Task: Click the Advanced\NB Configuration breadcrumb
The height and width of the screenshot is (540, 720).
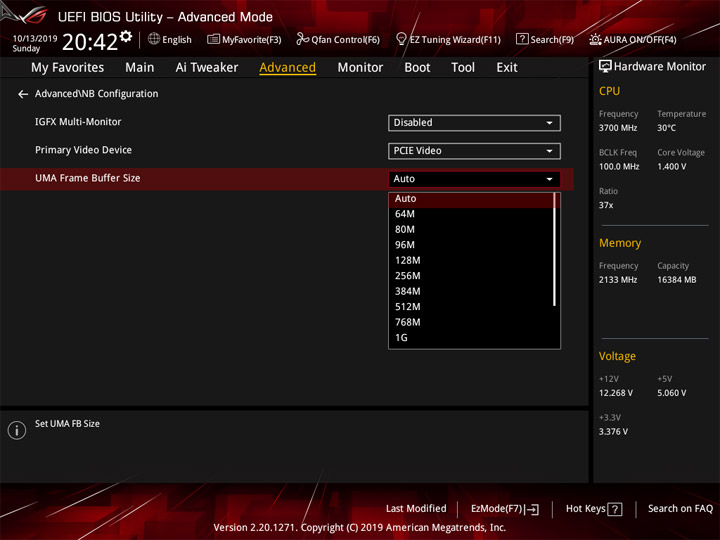Action: pyautogui.click(x=96, y=94)
